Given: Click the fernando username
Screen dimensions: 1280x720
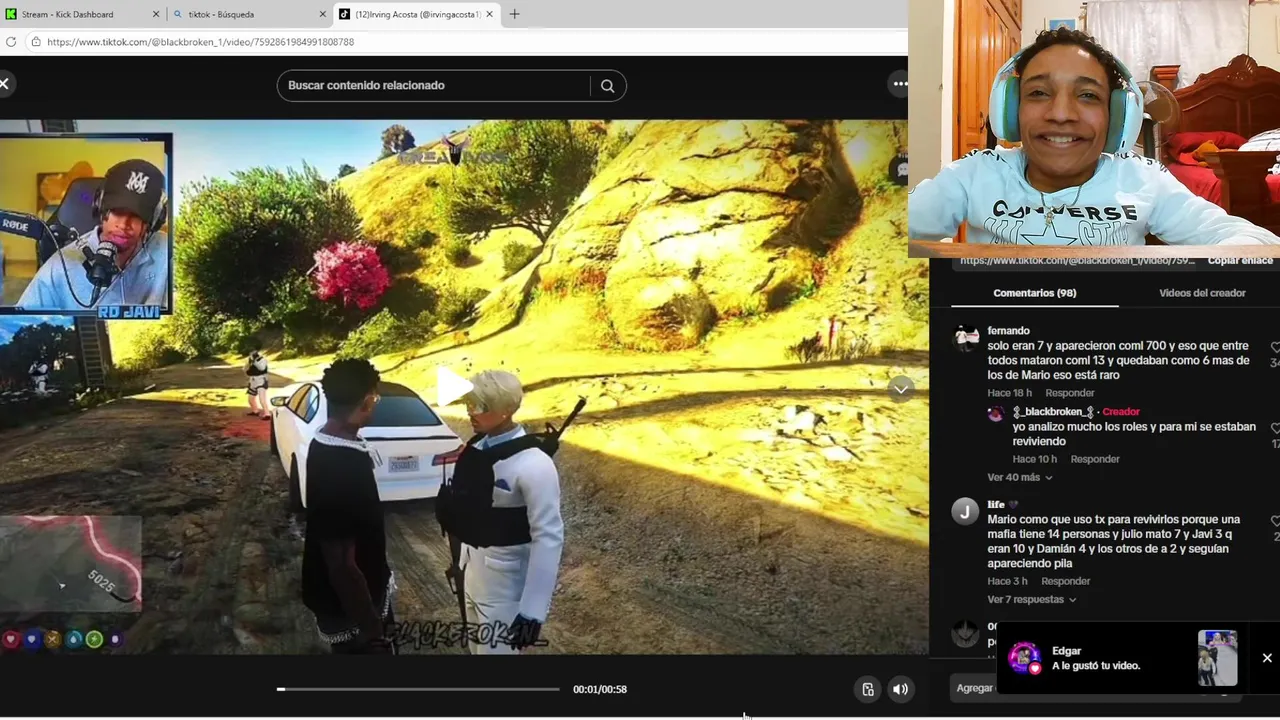Looking at the screenshot, I should coord(1008,331).
